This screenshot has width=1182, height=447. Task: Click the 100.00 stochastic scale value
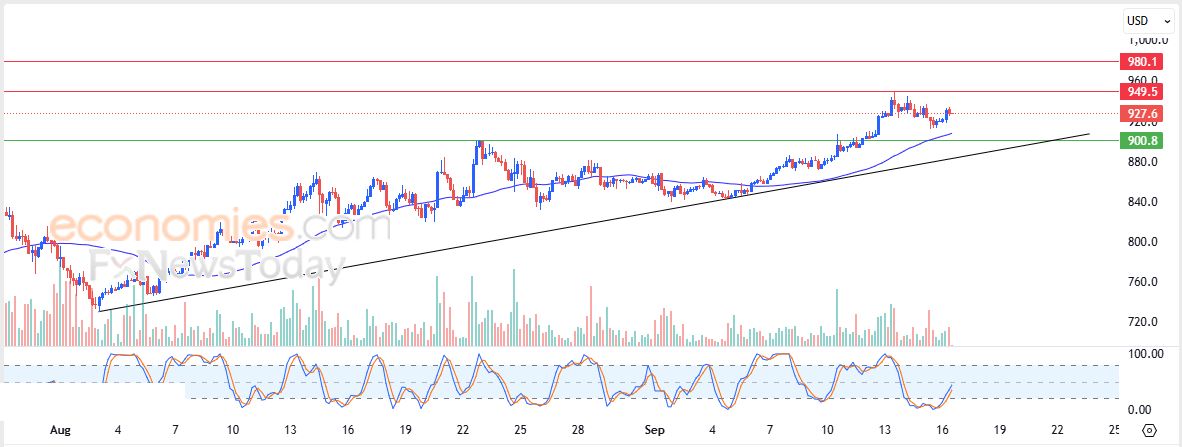(x=1145, y=354)
